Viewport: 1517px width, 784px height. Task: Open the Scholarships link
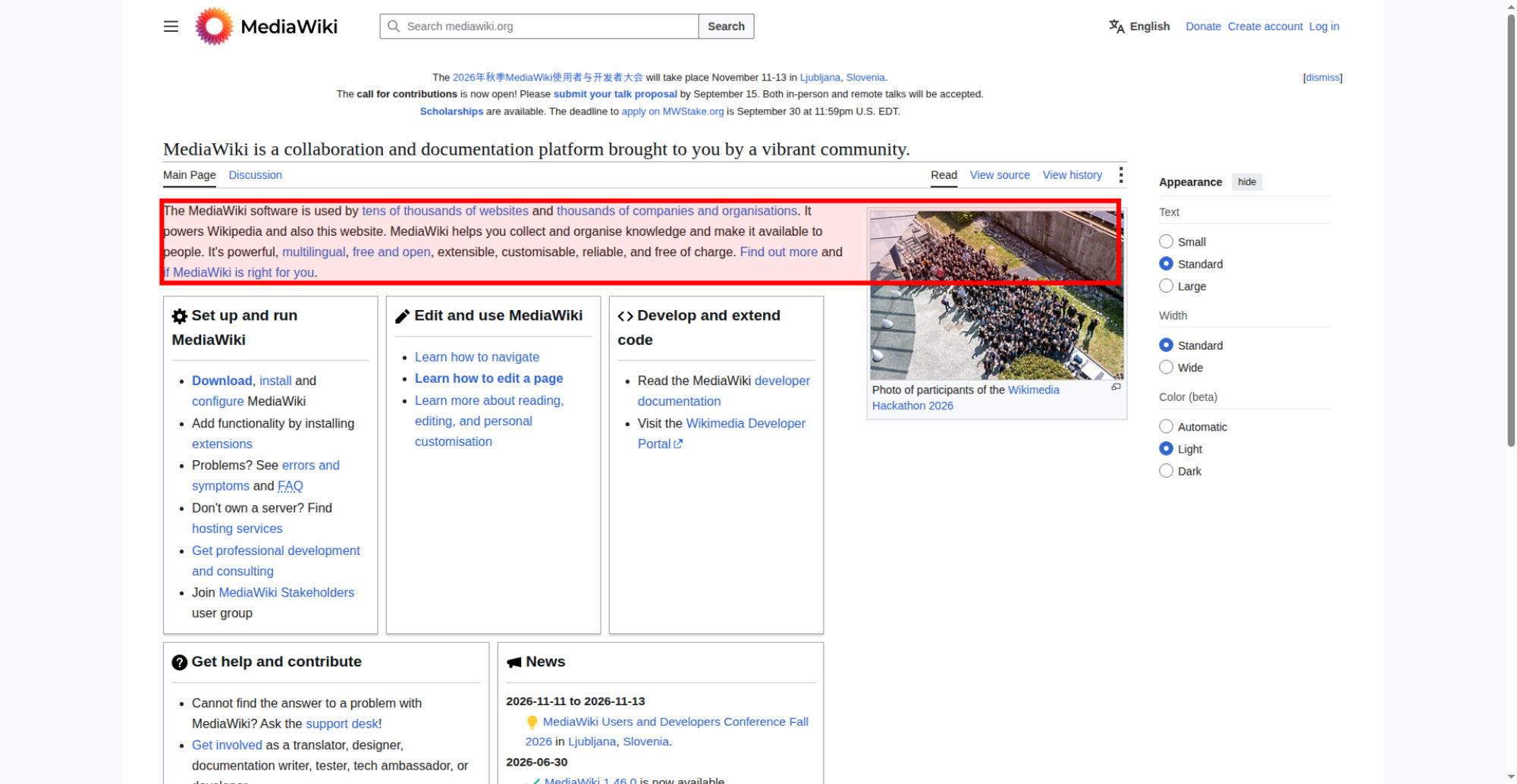[x=451, y=111]
